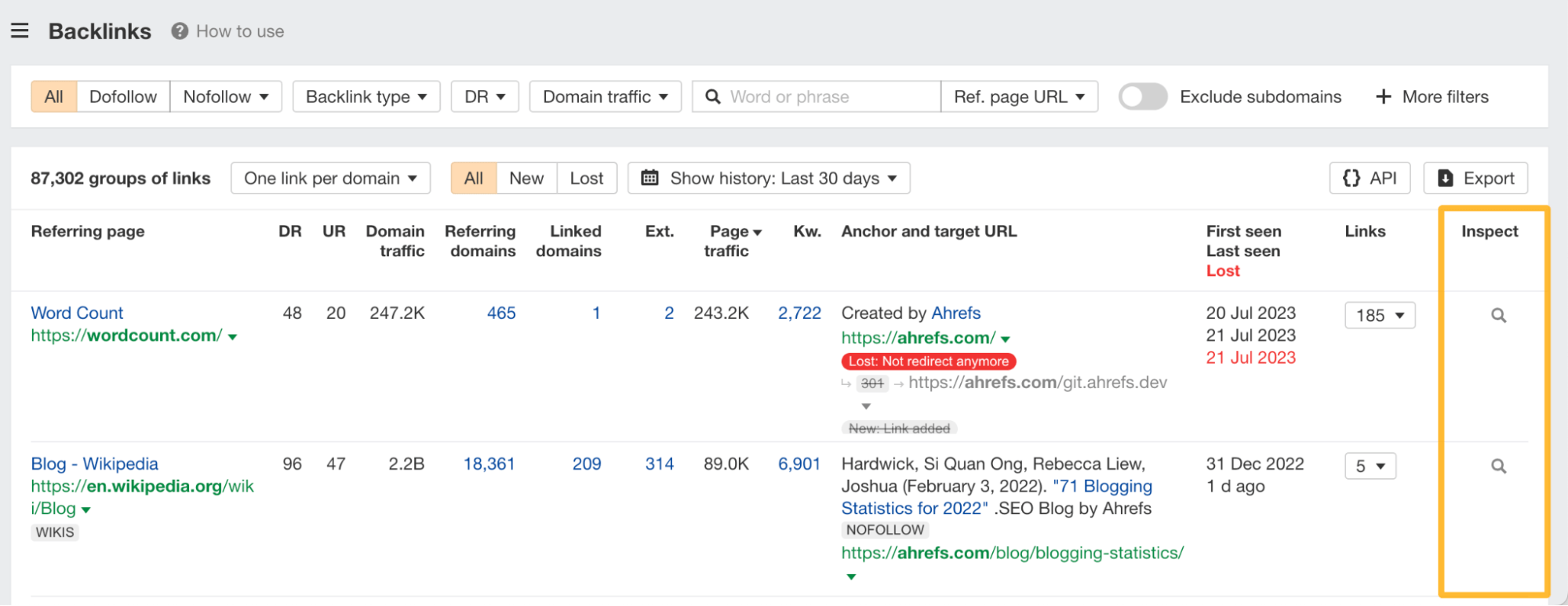This screenshot has height=606, width=1568.
Task: Click linked domains value 209
Action: (x=587, y=464)
